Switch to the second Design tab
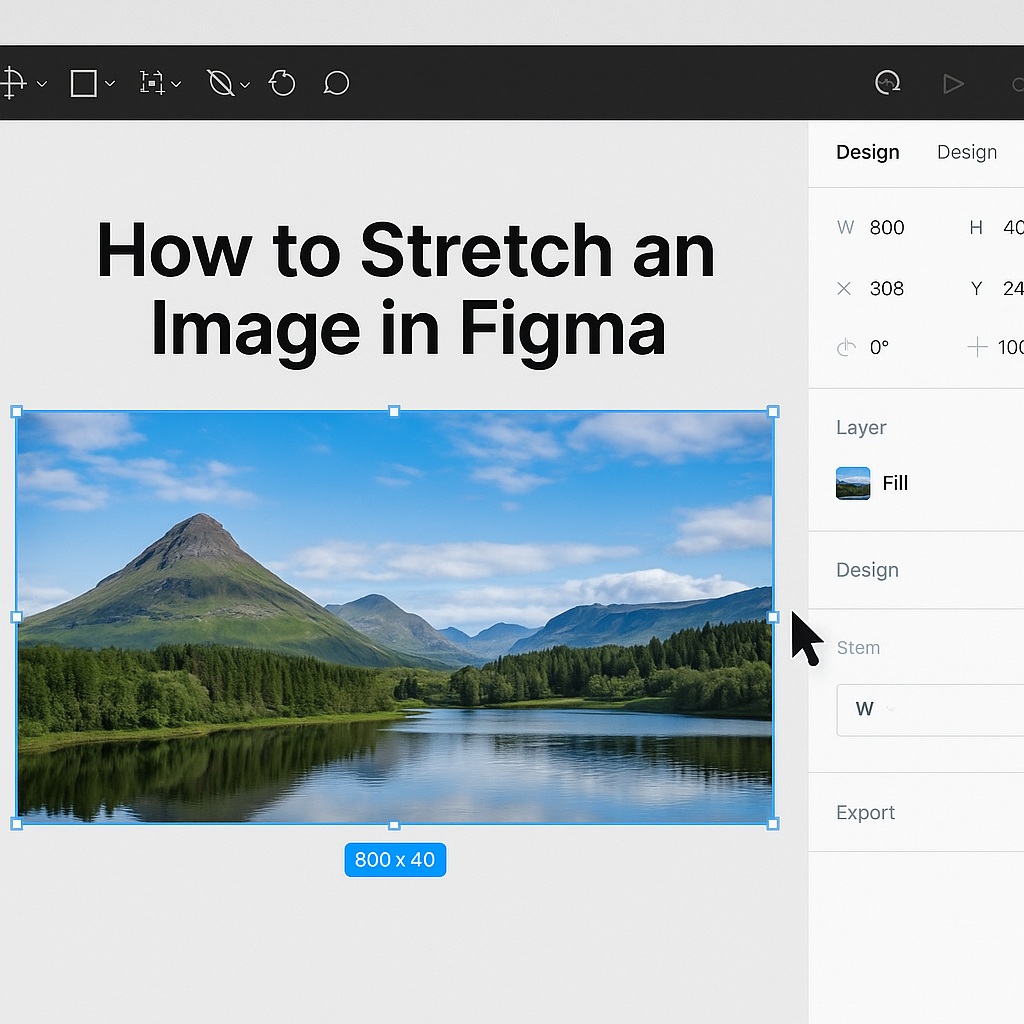This screenshot has width=1024, height=1024. (966, 152)
